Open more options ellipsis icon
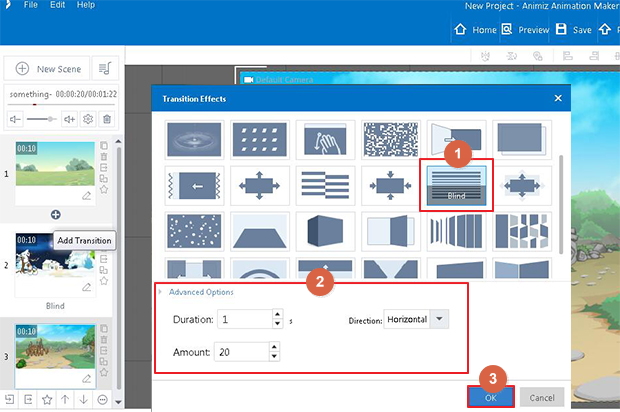Screen dimensions: 620x412 coord(102,399)
